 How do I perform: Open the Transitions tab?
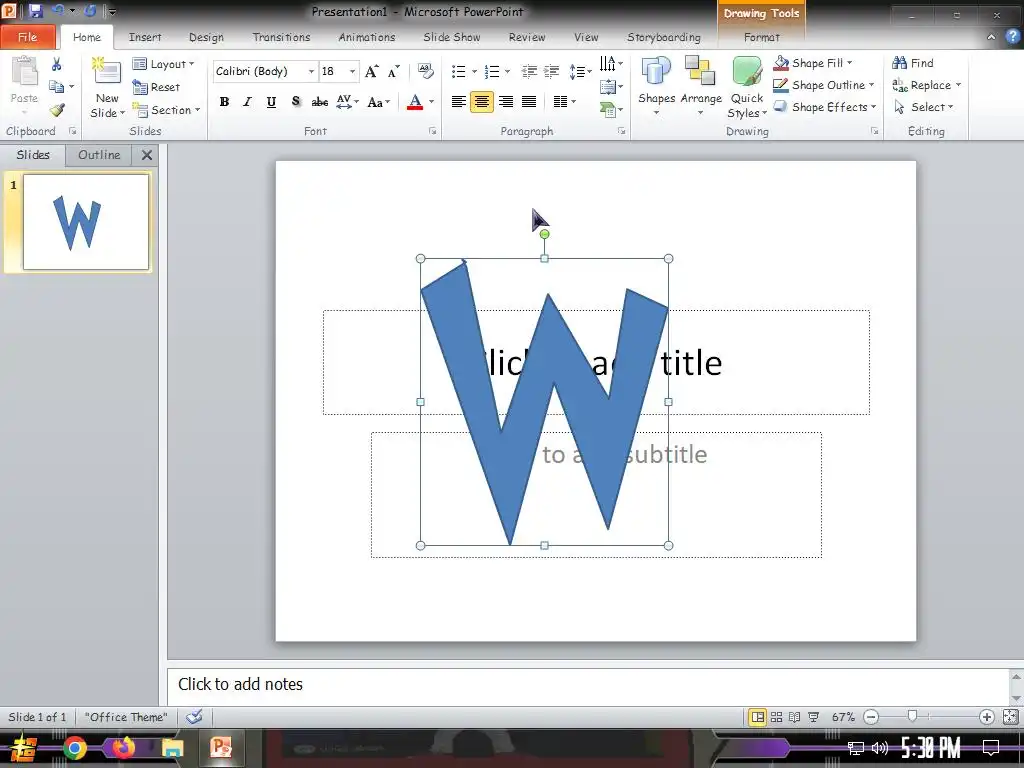[x=281, y=37]
